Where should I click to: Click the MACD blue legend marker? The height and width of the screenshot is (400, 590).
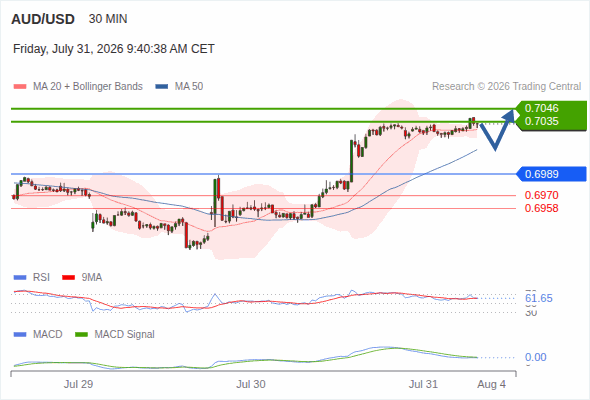(20, 335)
